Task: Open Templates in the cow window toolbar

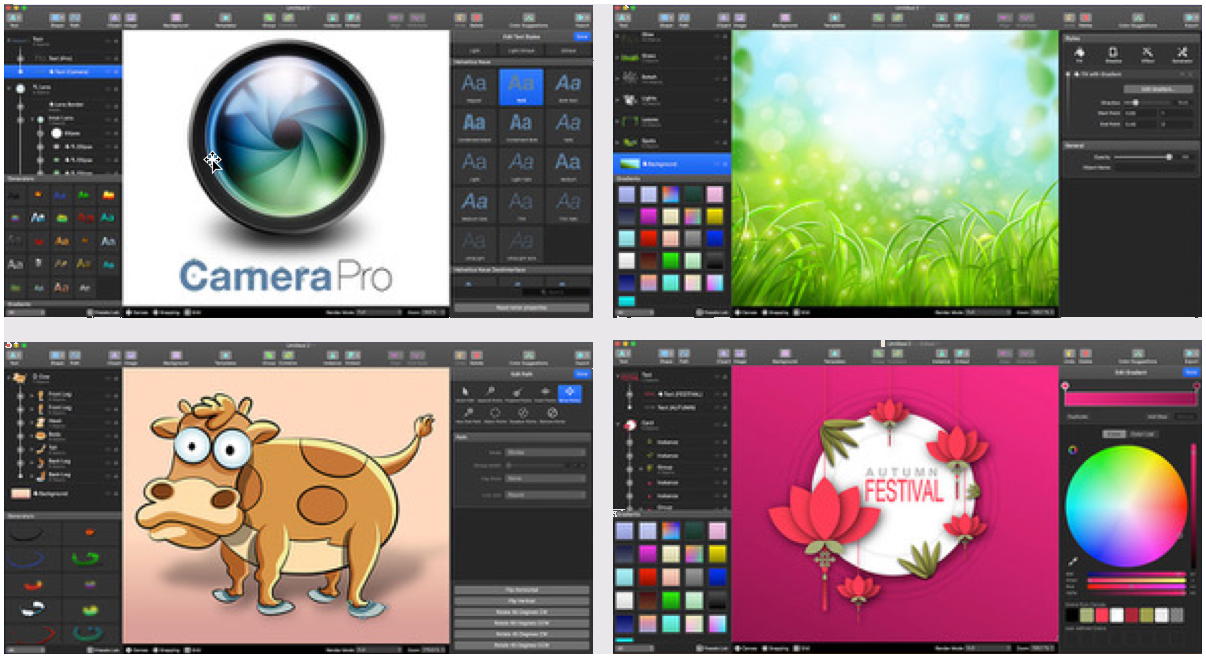Action: click(225, 356)
